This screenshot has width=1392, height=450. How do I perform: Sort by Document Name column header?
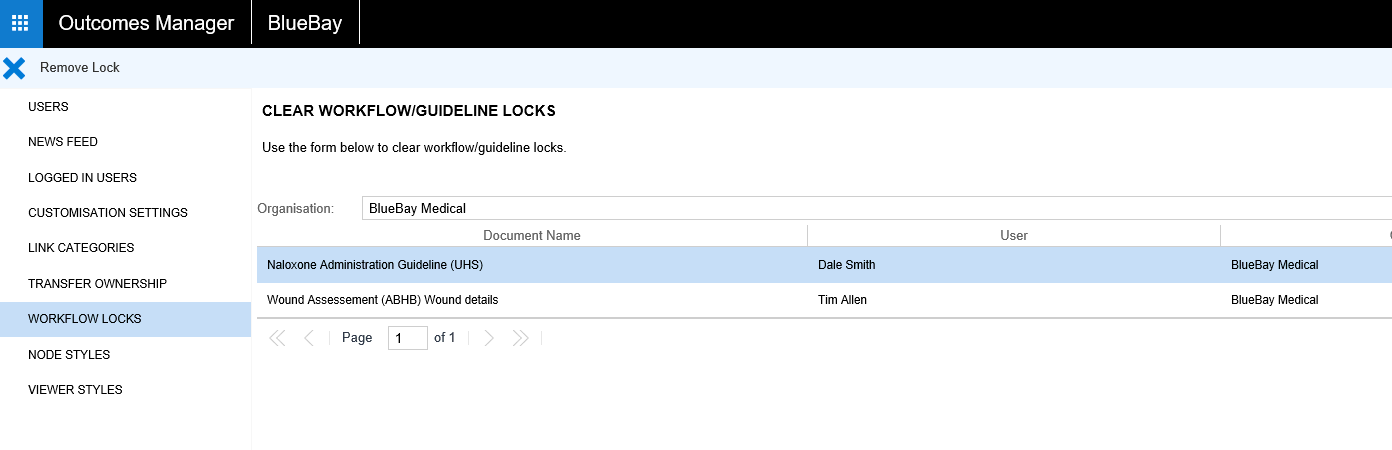click(x=531, y=236)
